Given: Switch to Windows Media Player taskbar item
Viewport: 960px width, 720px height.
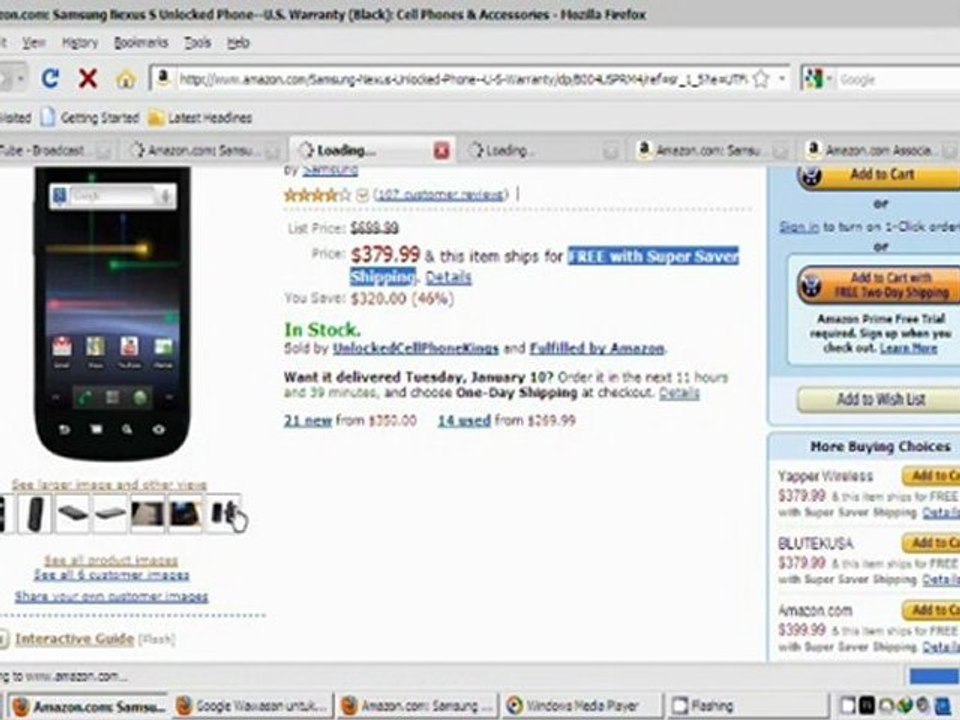Looking at the screenshot, I should pyautogui.click(x=582, y=706).
